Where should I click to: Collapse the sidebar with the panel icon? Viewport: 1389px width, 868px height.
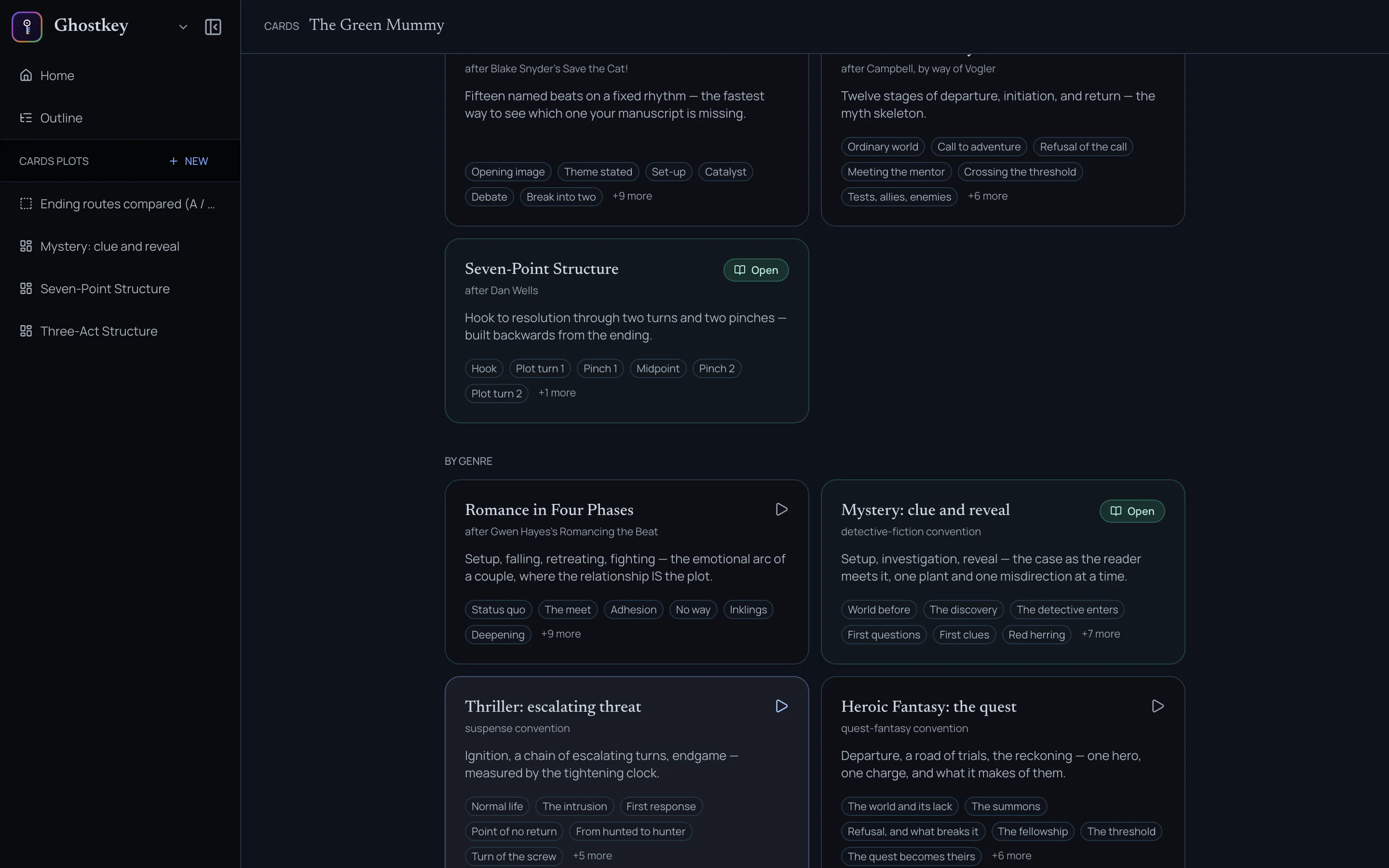(x=213, y=27)
